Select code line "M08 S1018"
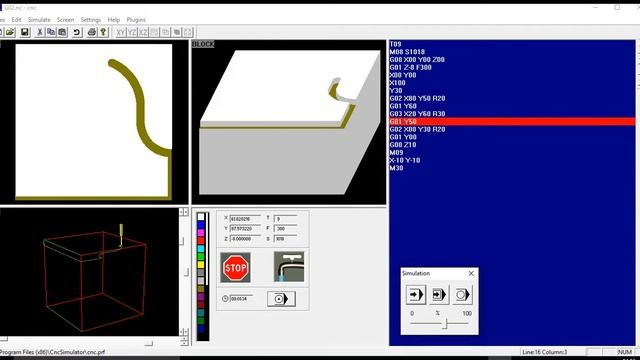The image size is (640, 360). tap(407, 52)
